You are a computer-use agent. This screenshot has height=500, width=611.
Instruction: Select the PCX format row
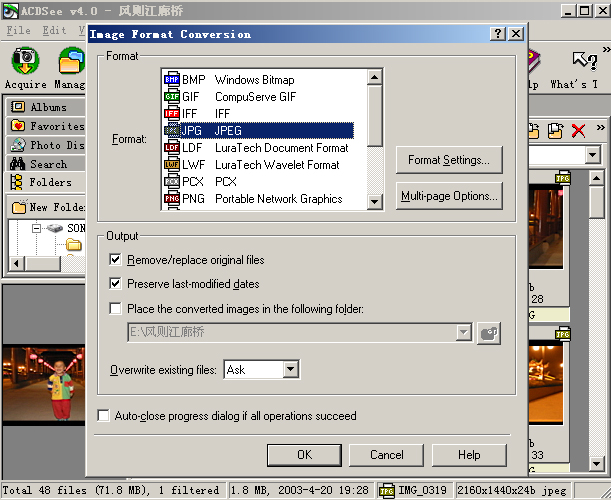tap(259, 182)
